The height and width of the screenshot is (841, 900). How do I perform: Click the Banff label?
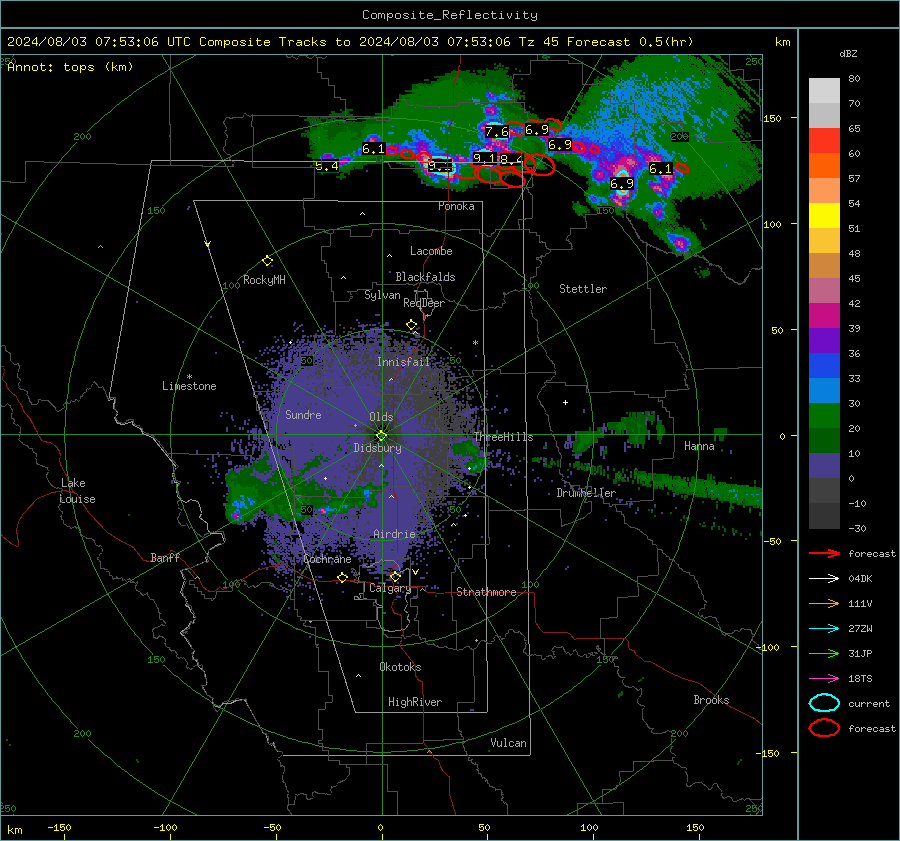click(165, 557)
